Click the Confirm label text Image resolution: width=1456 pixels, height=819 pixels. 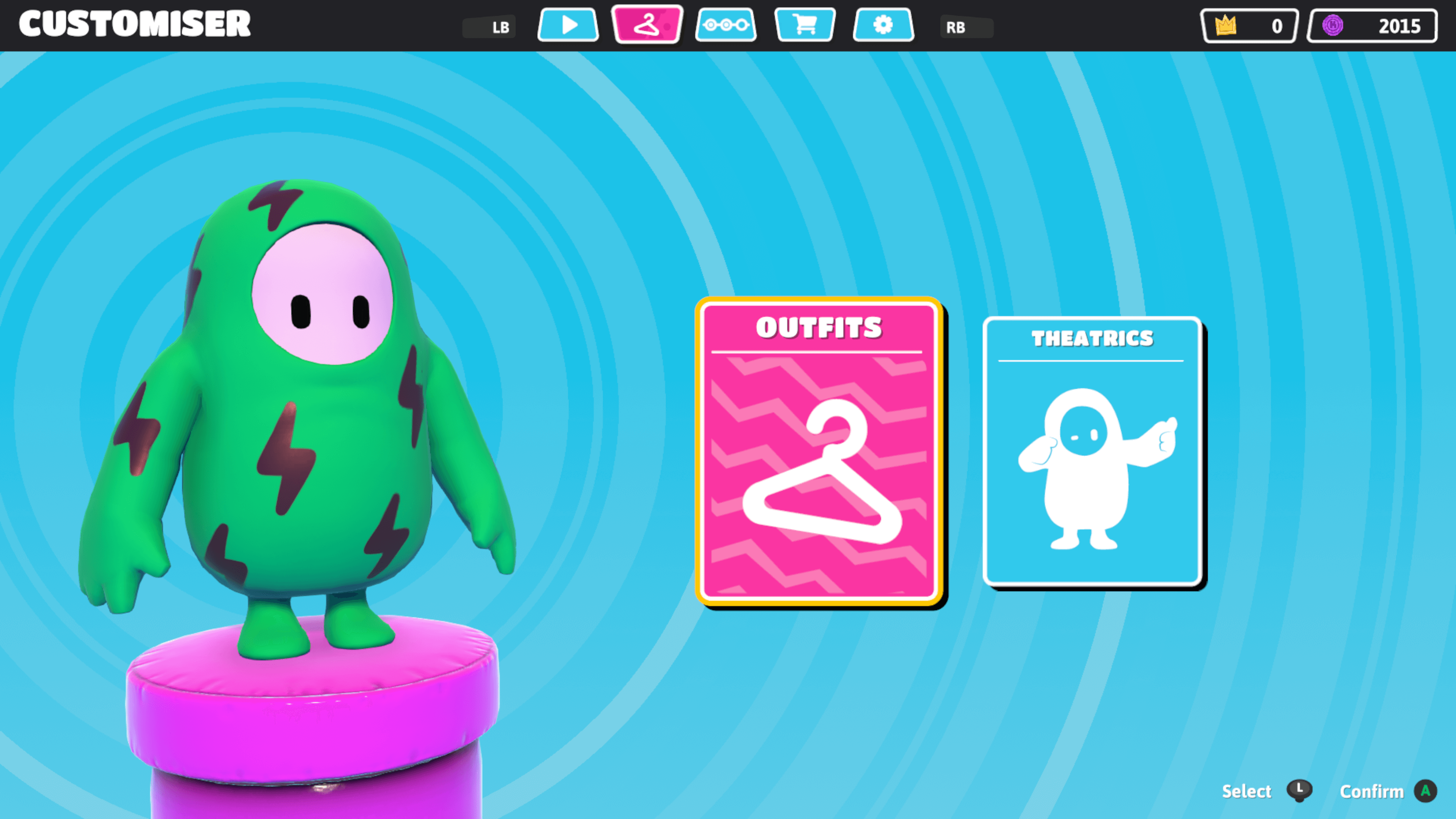(1371, 791)
